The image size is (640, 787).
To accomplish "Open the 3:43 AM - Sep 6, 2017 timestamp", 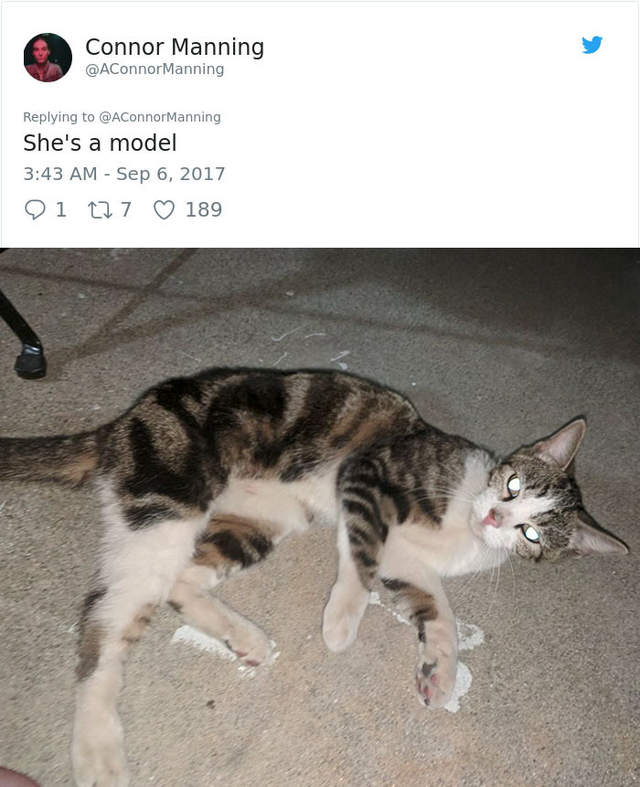I will 124,174.
